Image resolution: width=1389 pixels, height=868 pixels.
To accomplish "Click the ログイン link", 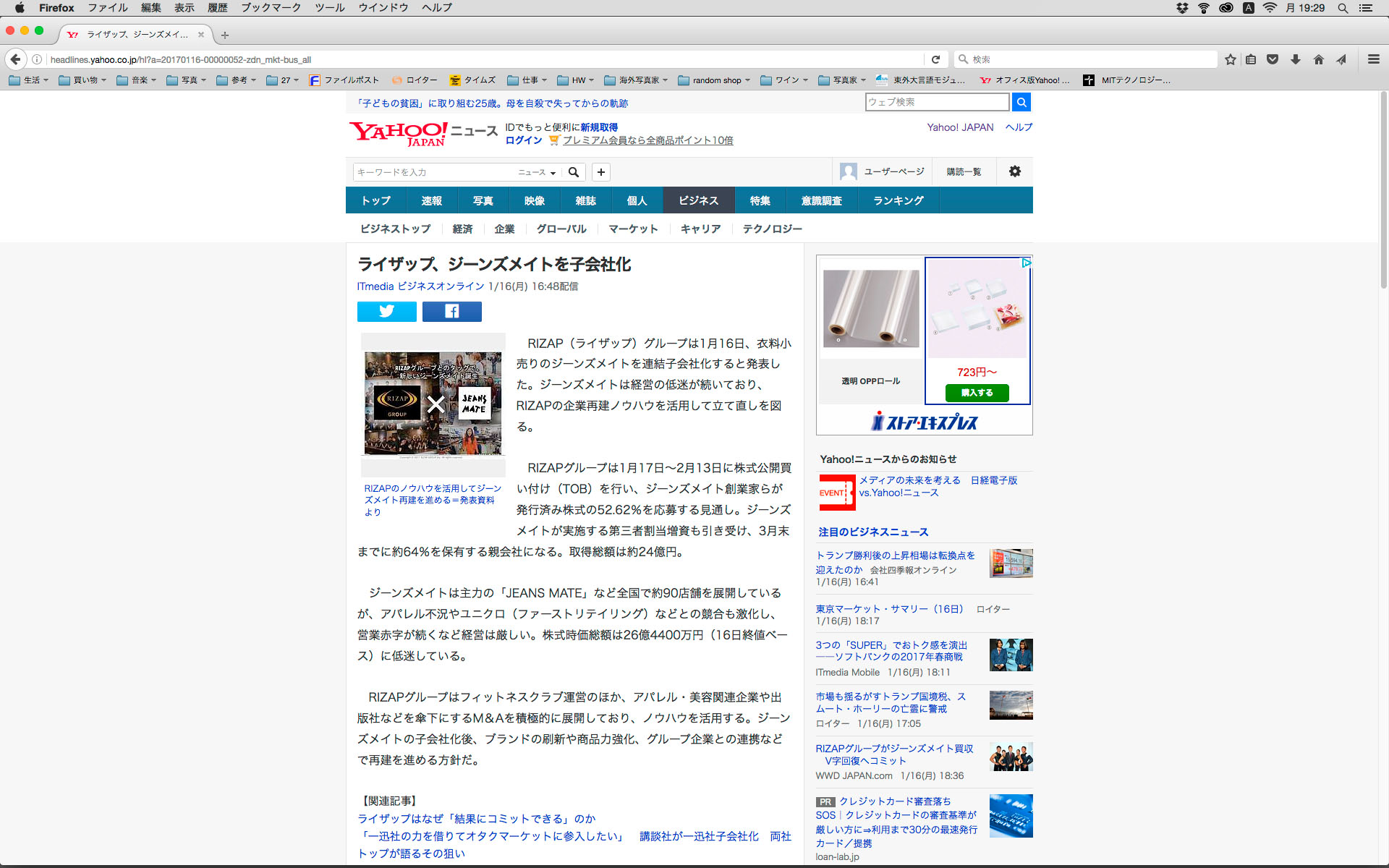I will [523, 140].
